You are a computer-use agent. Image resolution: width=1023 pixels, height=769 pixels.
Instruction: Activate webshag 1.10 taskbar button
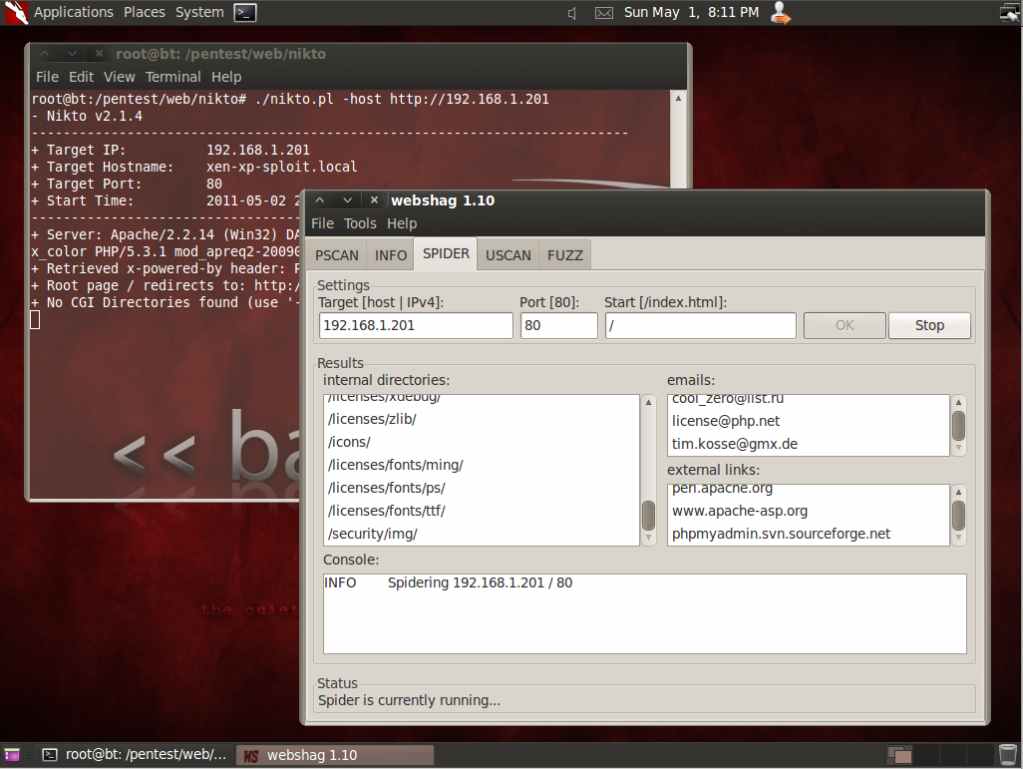(335, 755)
